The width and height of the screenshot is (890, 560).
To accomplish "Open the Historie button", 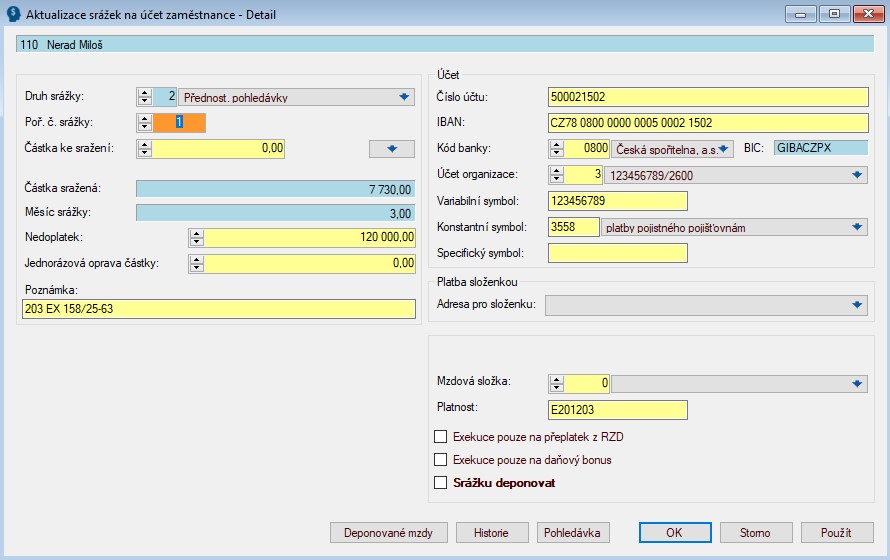I will point(492,533).
